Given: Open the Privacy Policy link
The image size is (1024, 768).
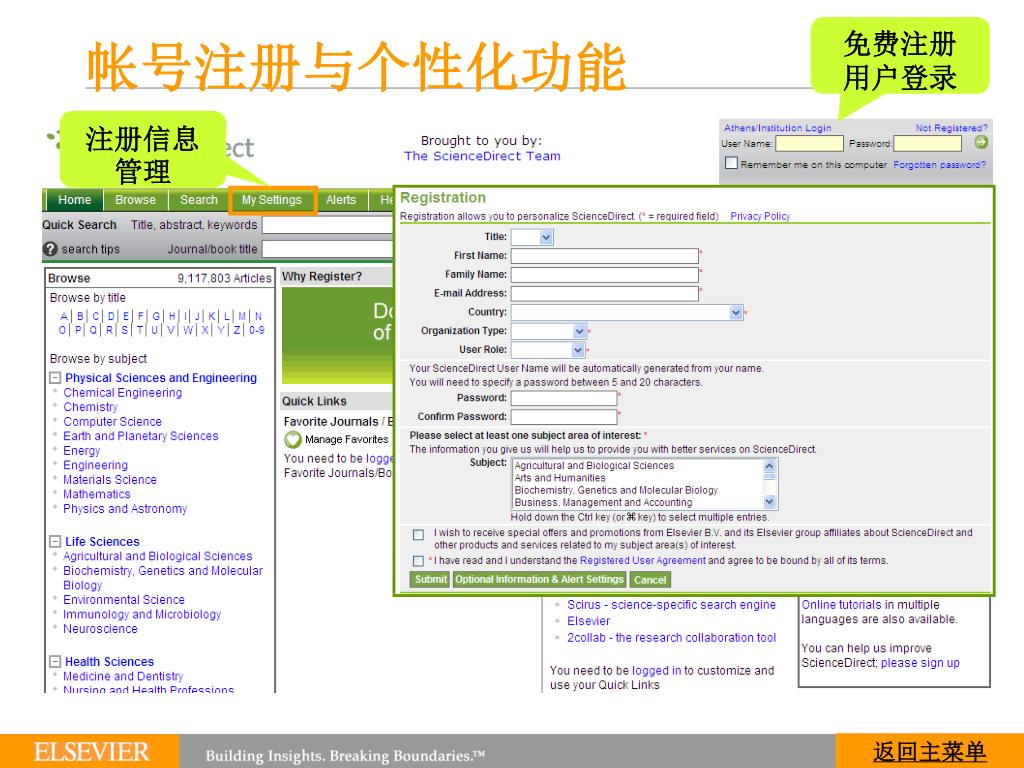Looking at the screenshot, I should click(760, 216).
